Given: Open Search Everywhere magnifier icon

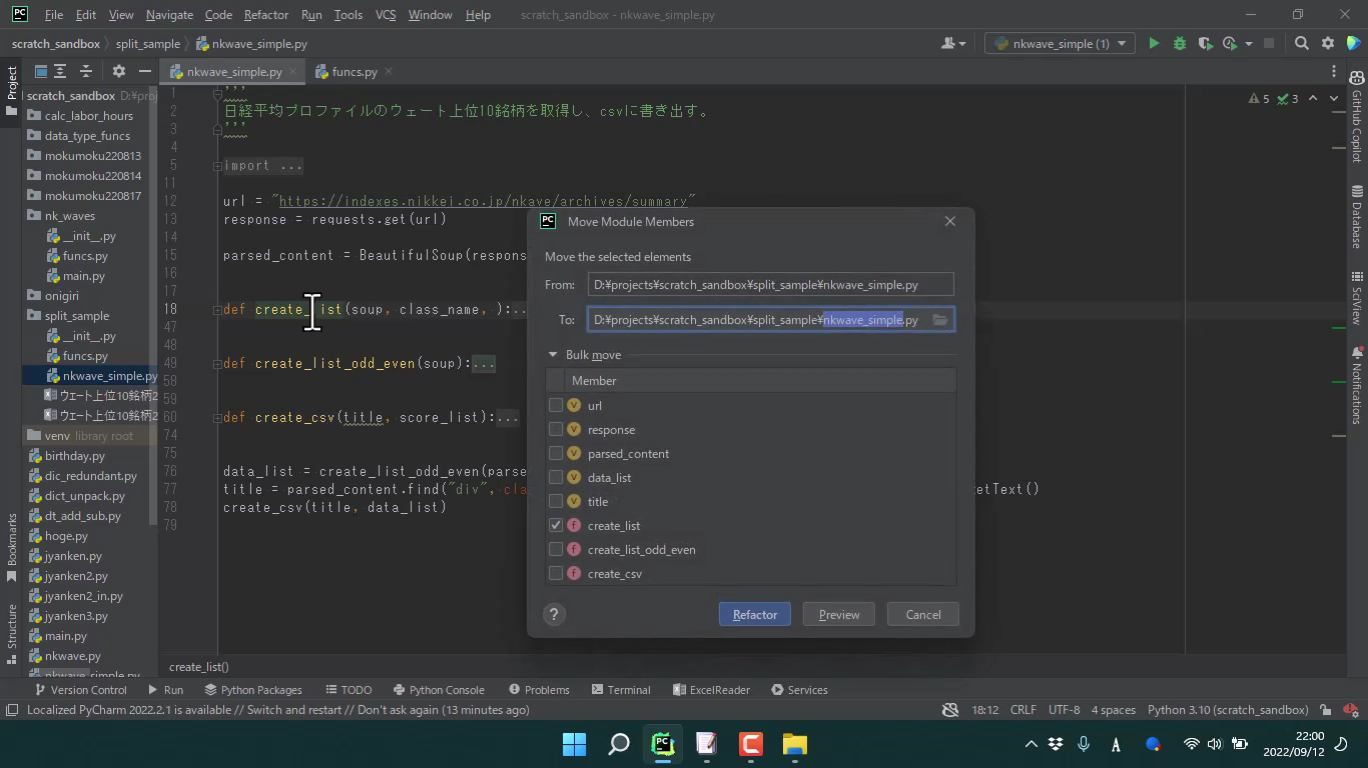Looking at the screenshot, I should tap(1301, 43).
